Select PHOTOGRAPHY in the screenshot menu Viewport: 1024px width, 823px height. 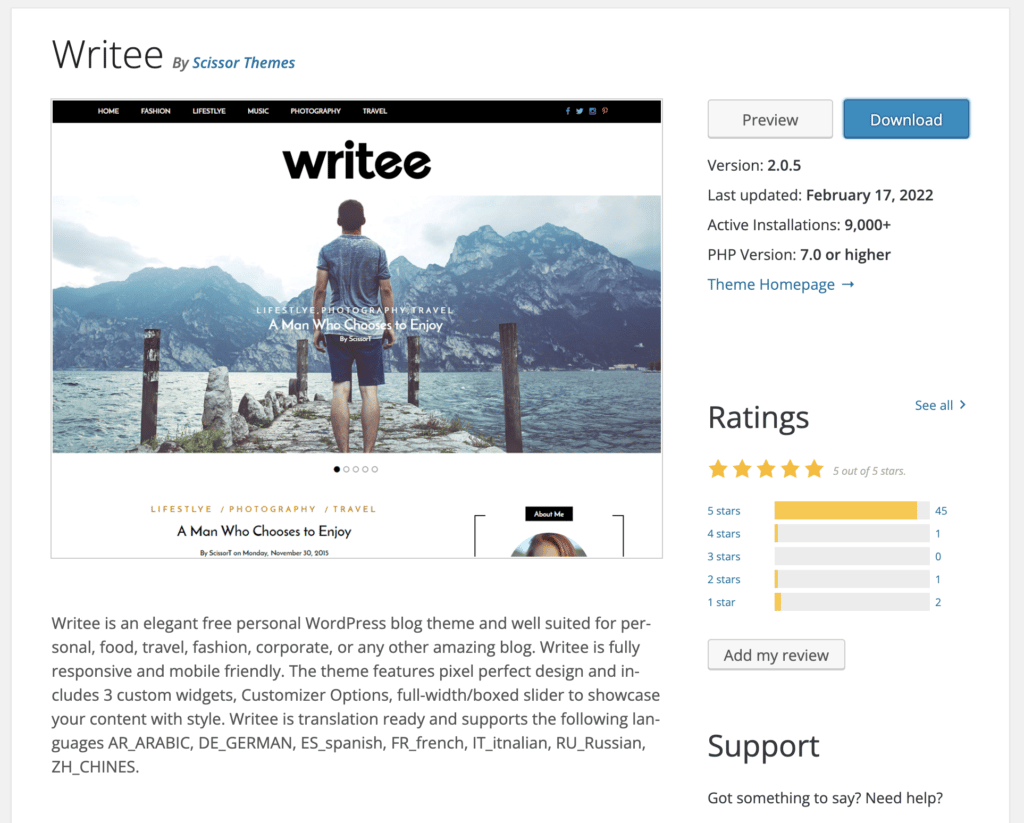point(315,111)
